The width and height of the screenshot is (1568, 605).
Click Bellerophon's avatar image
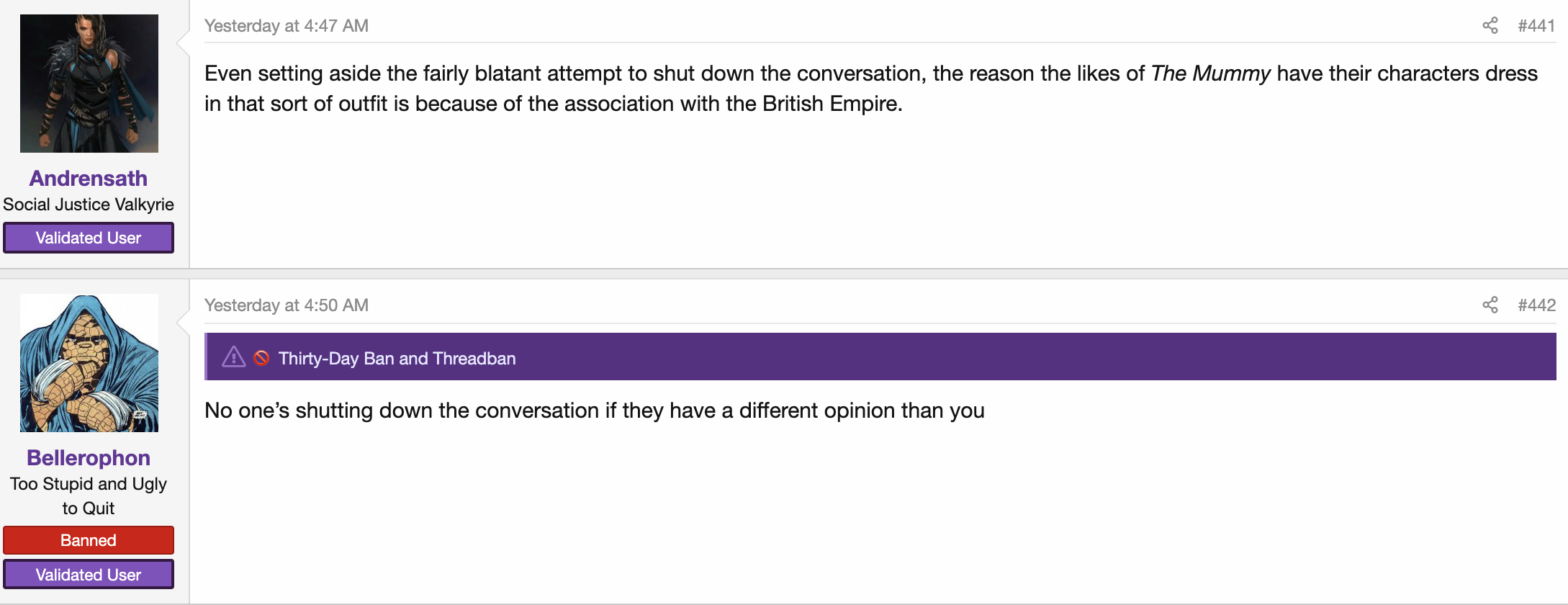(x=89, y=363)
